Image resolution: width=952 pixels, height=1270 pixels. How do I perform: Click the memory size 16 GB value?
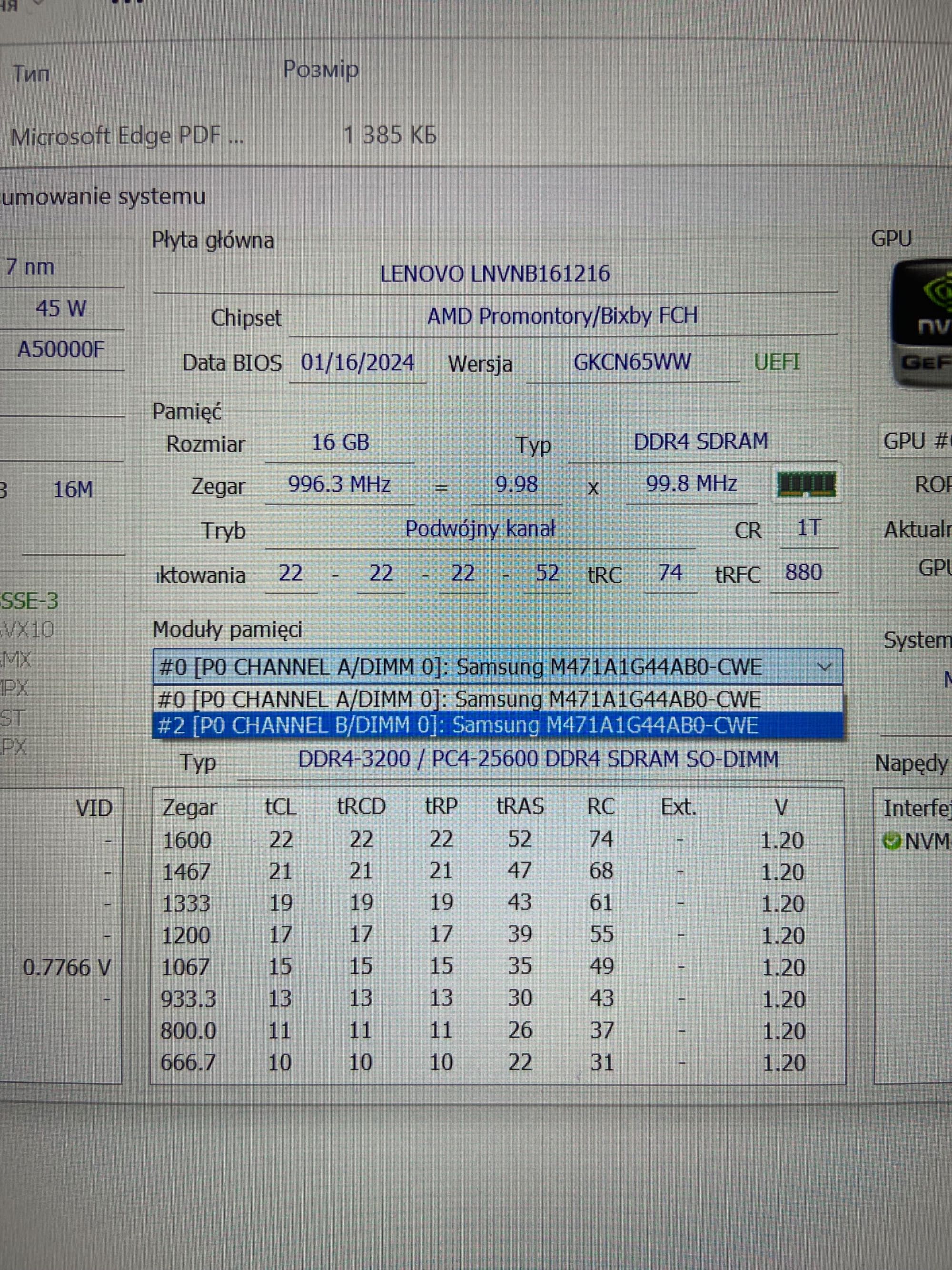[340, 443]
